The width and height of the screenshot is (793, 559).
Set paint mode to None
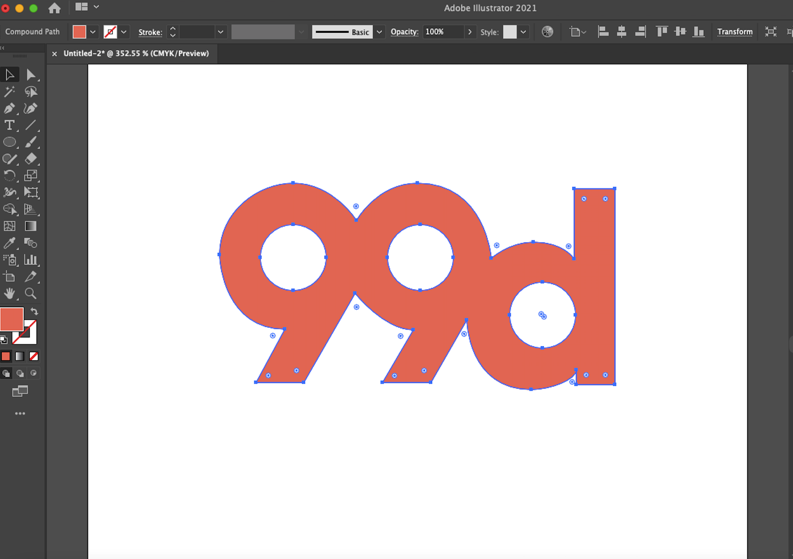point(34,356)
